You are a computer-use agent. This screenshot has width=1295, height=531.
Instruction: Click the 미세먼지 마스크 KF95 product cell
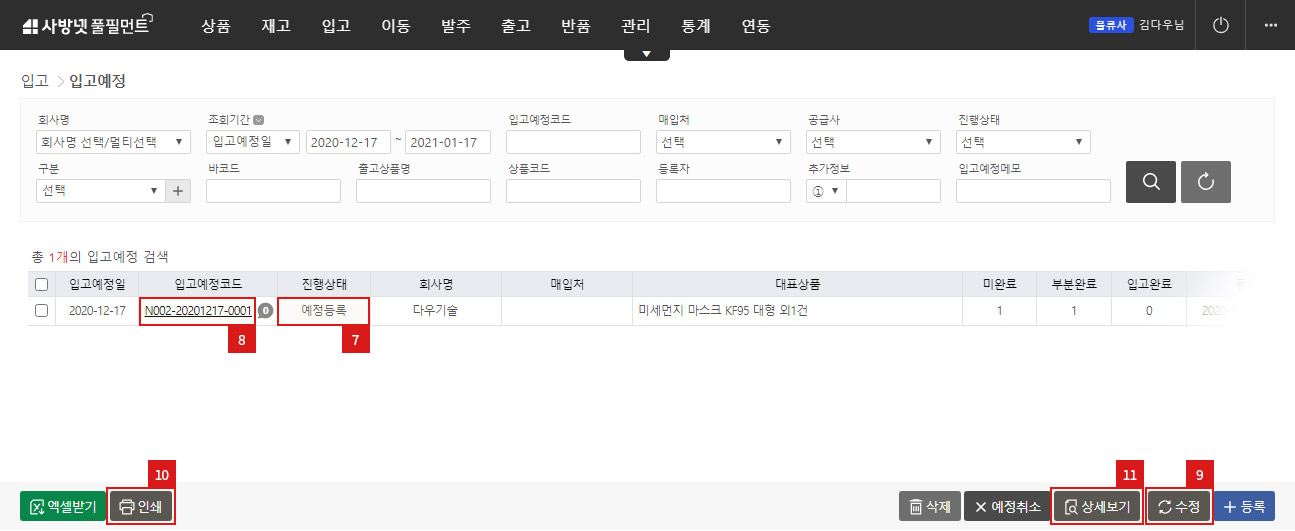(x=797, y=311)
